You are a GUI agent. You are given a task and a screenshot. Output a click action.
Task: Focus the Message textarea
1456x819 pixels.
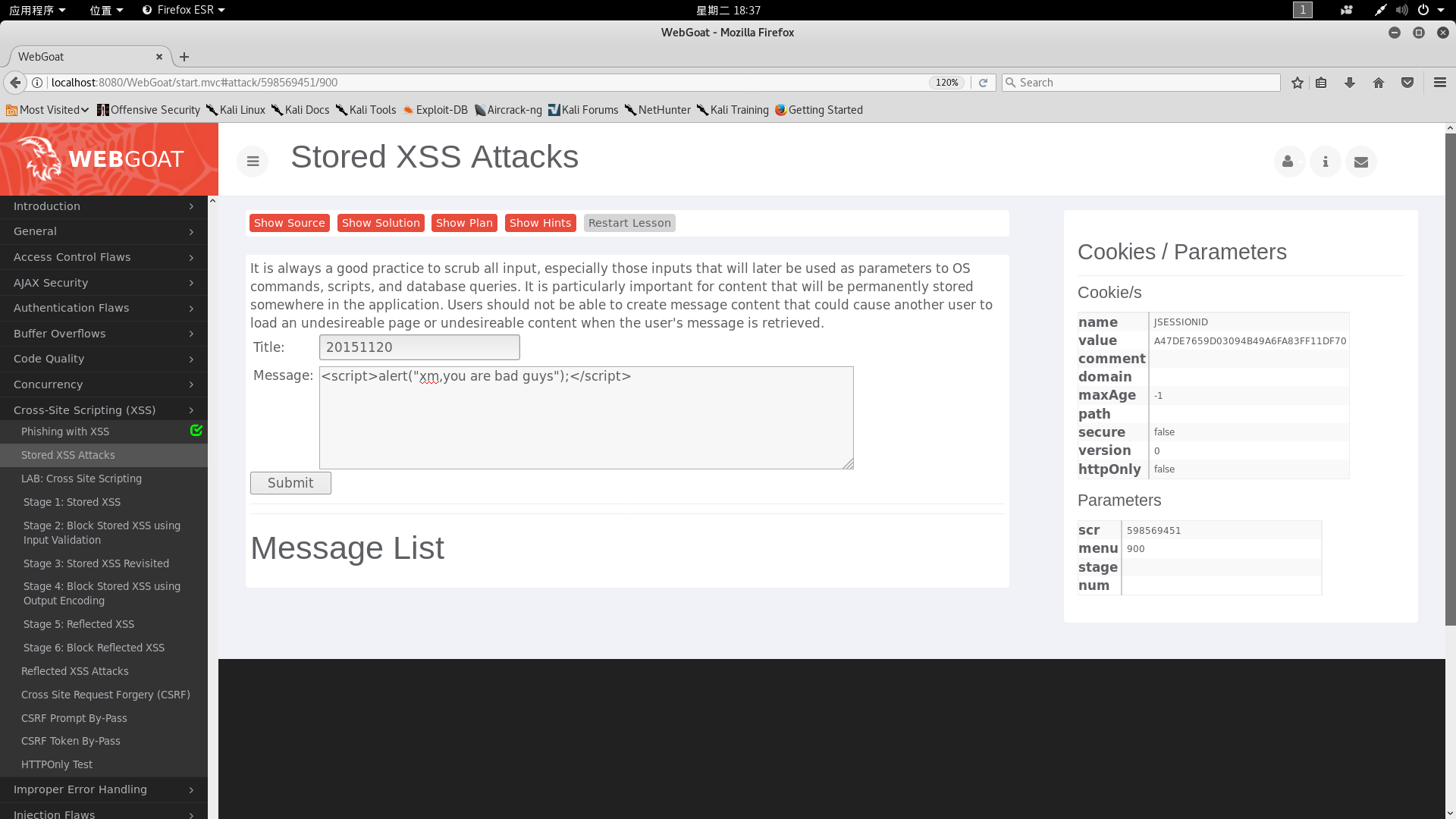coord(586,418)
